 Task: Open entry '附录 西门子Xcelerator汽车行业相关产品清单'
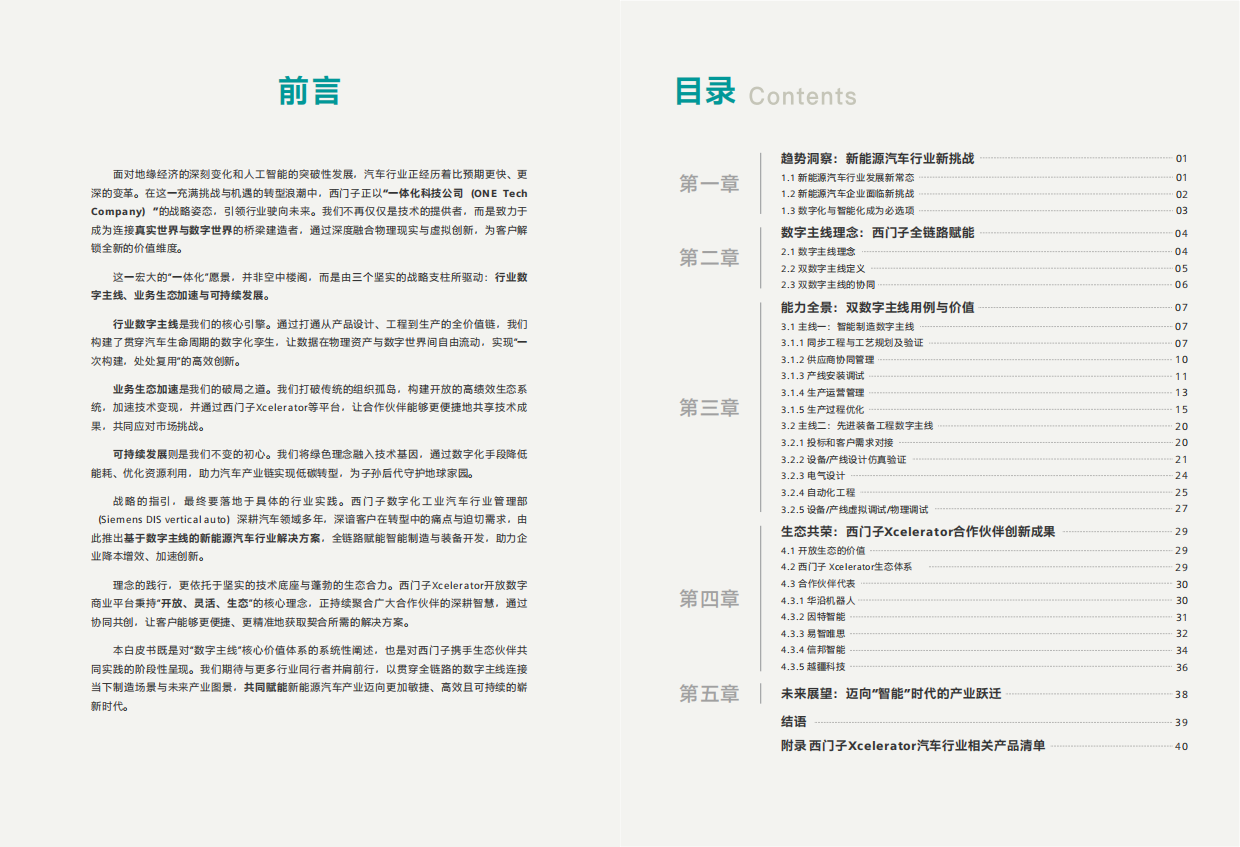[x=913, y=746]
